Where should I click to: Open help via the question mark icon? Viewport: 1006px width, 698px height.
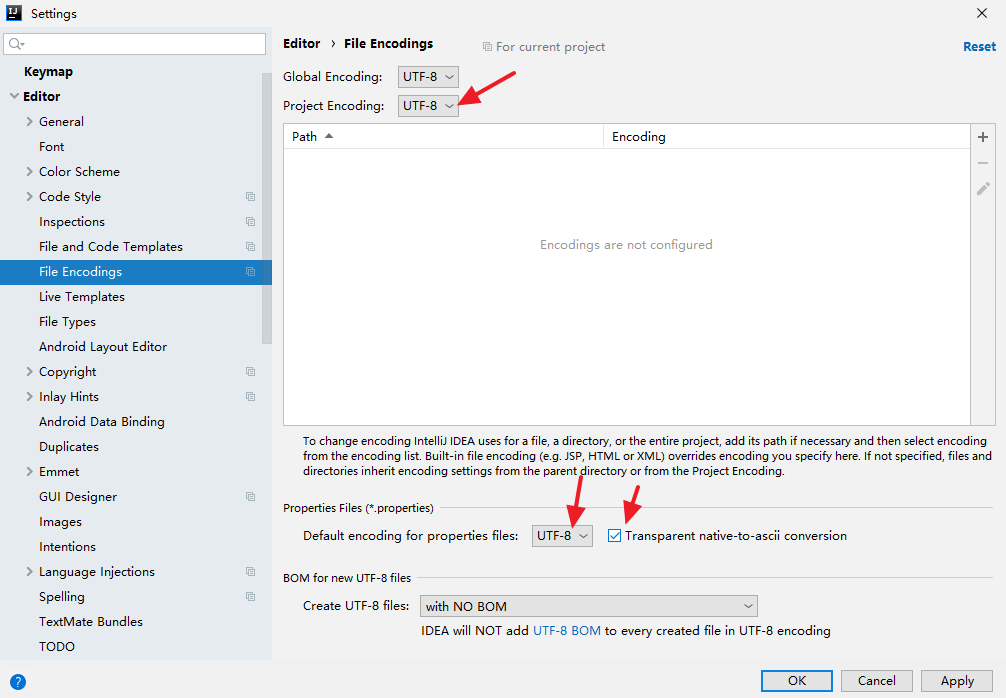click(18, 681)
